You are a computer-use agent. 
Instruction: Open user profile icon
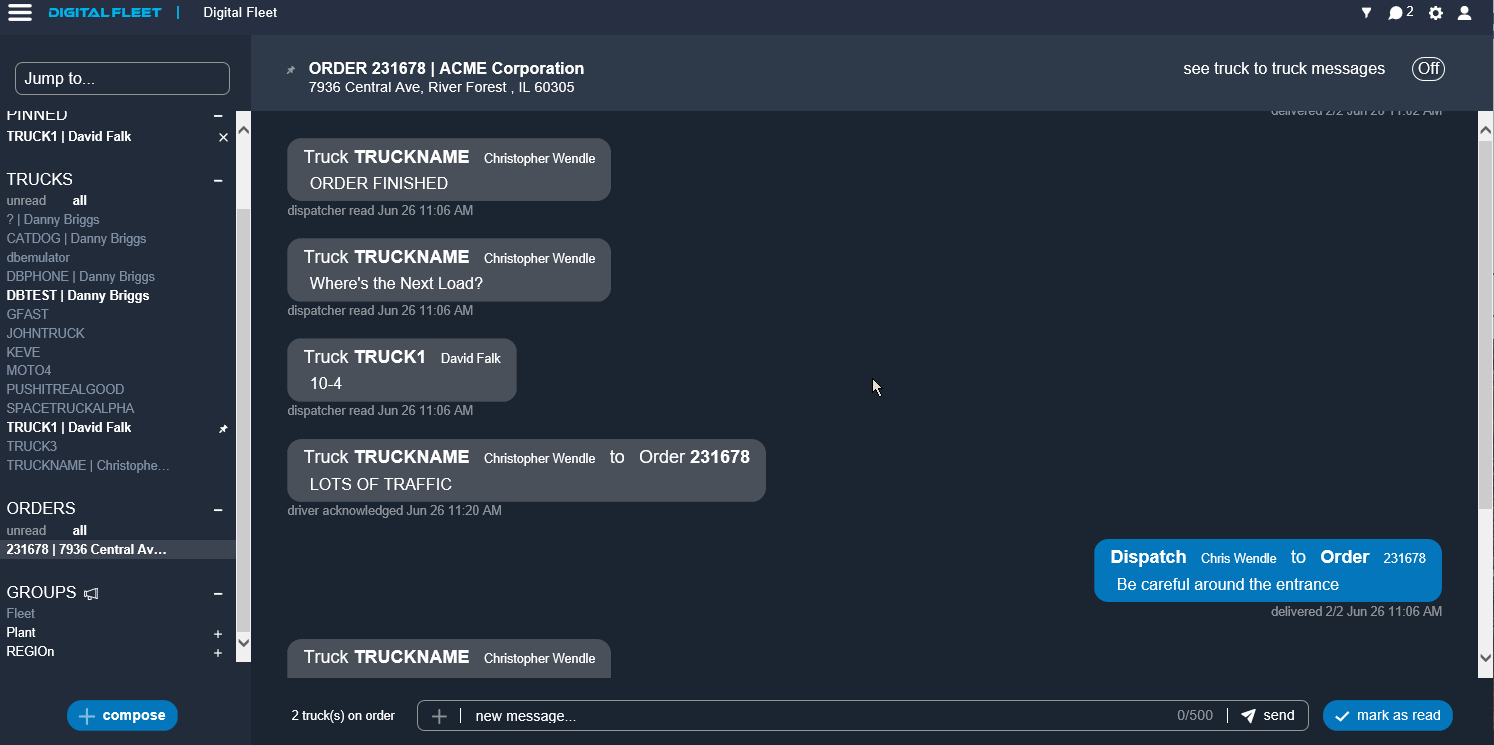[1464, 13]
